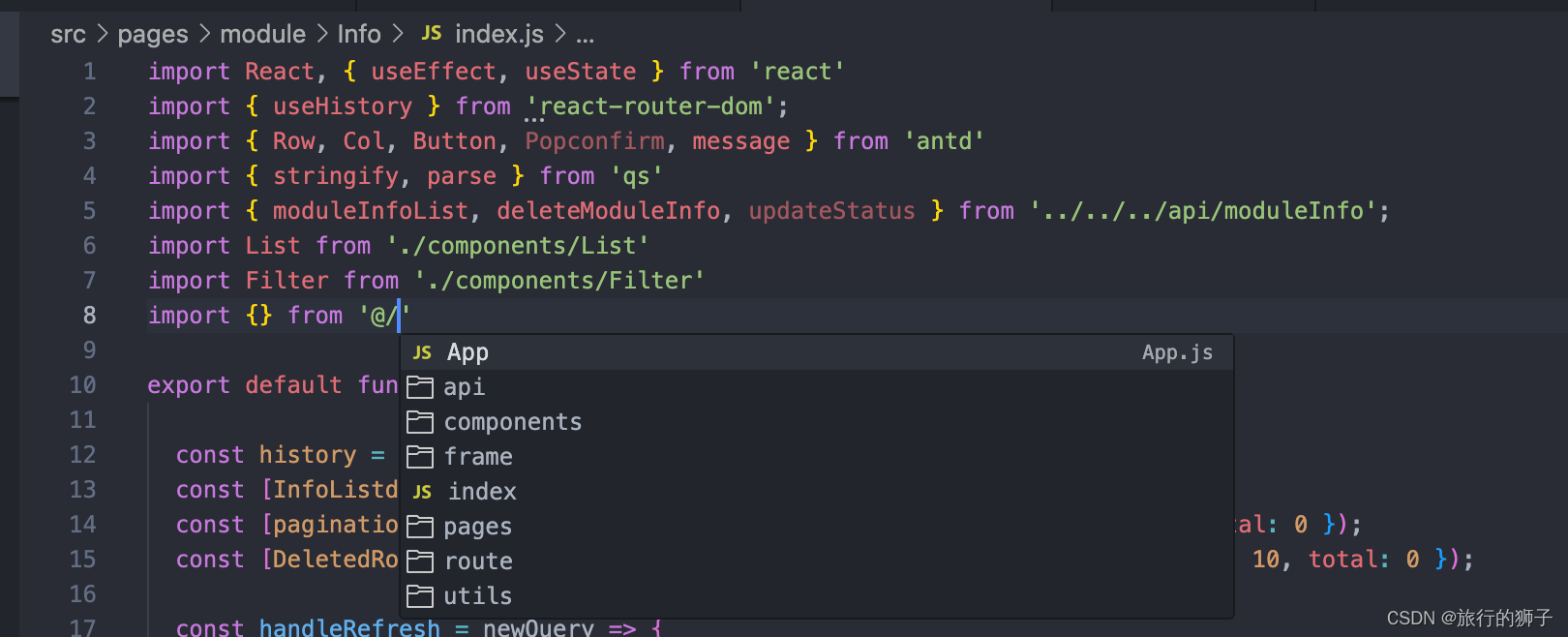1568x637 pixels.
Task: Click the folder icon next to api
Action: pyautogui.click(x=420, y=387)
